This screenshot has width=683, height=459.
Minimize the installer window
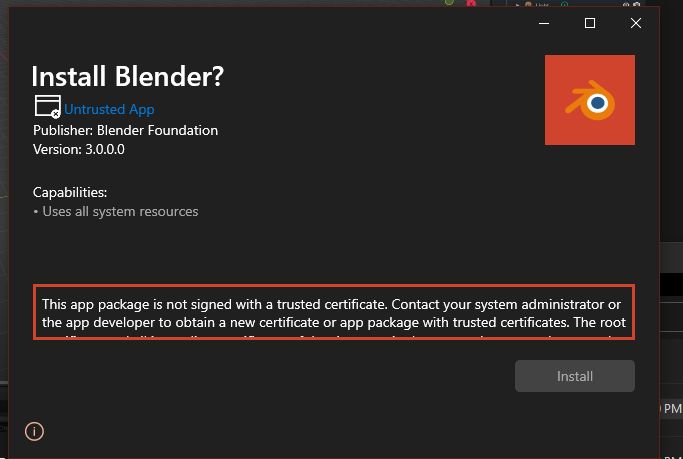(544, 23)
